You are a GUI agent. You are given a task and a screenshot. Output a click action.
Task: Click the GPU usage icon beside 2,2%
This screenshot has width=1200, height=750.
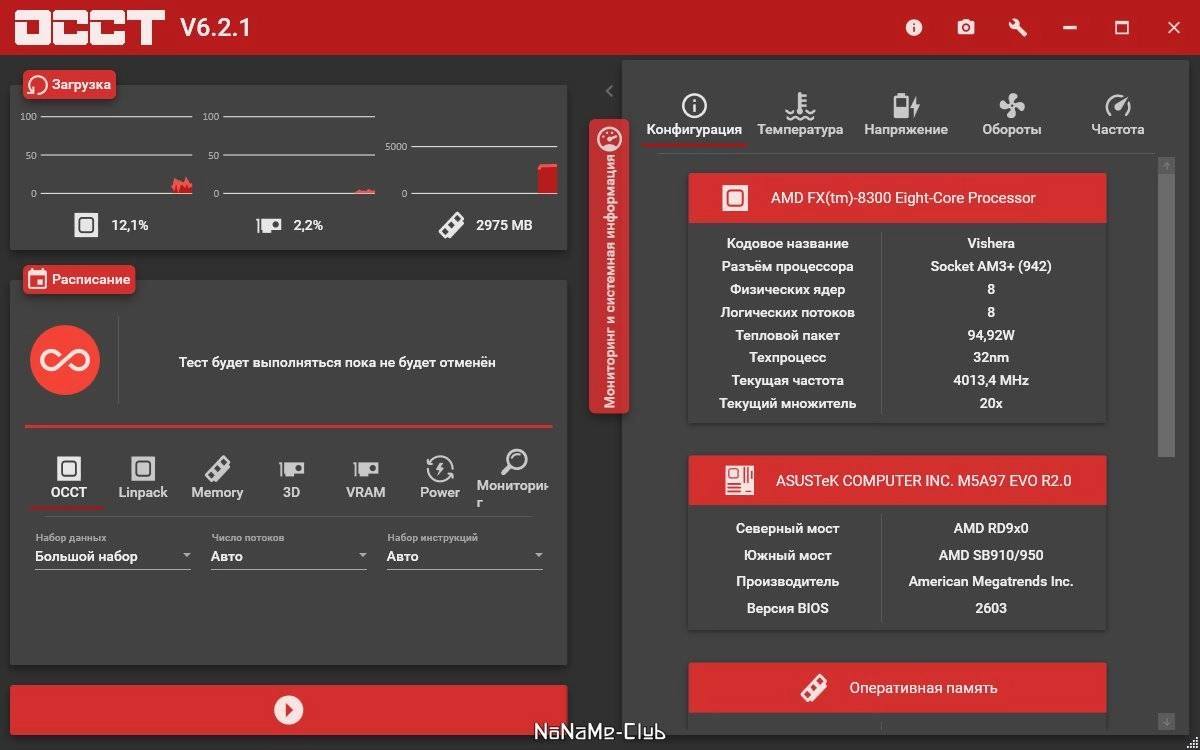point(268,226)
